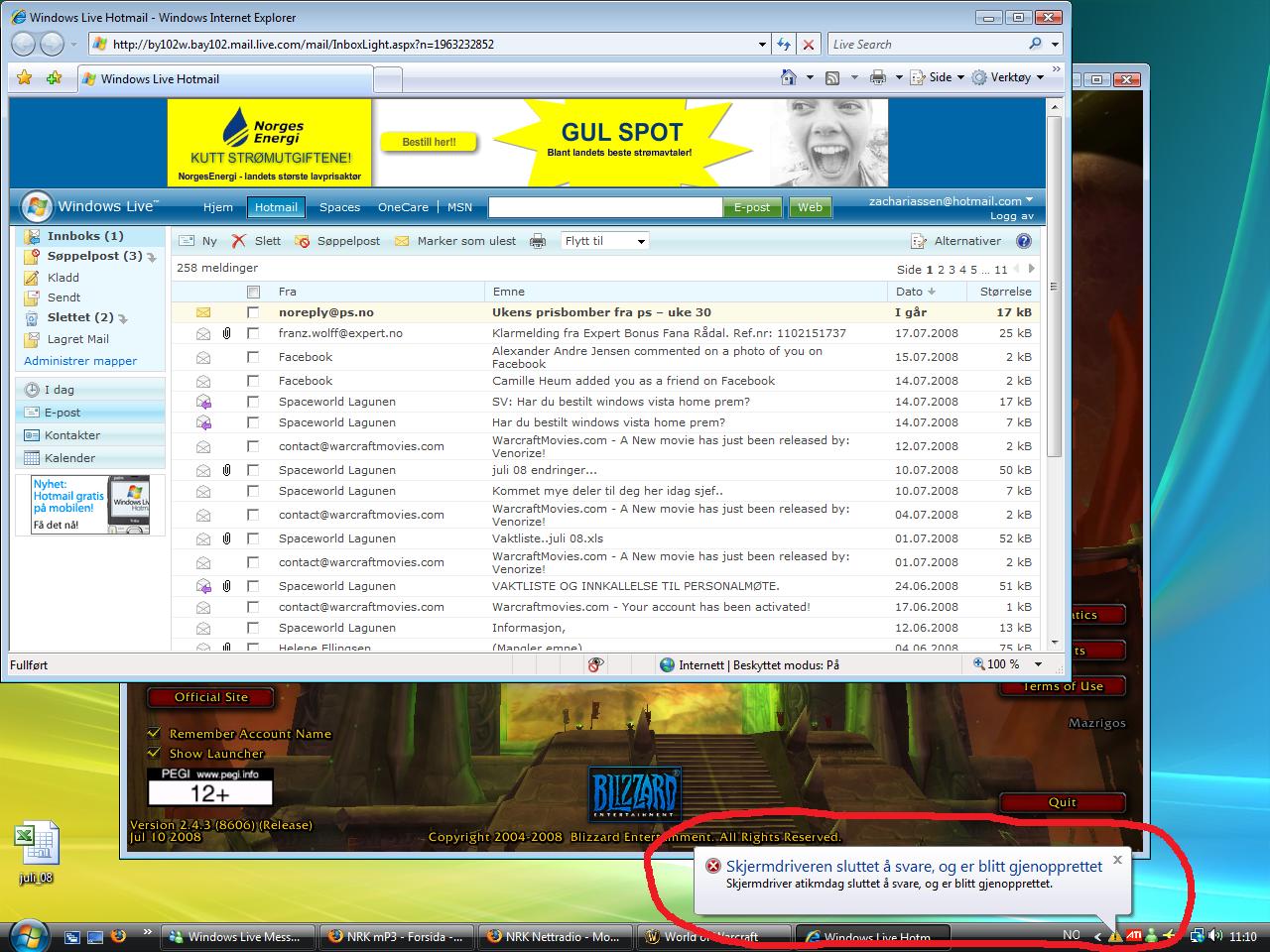Go to next page of messages arrow
Screen dimensions: 1270x952
click(1032, 269)
